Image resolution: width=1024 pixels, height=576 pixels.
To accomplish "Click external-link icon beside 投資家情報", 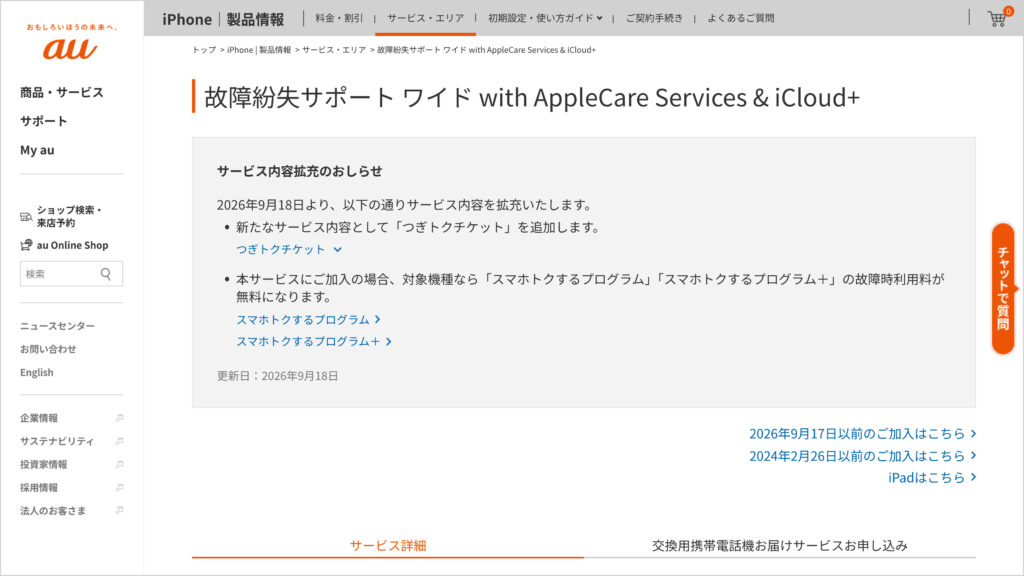I will click(x=120, y=464).
